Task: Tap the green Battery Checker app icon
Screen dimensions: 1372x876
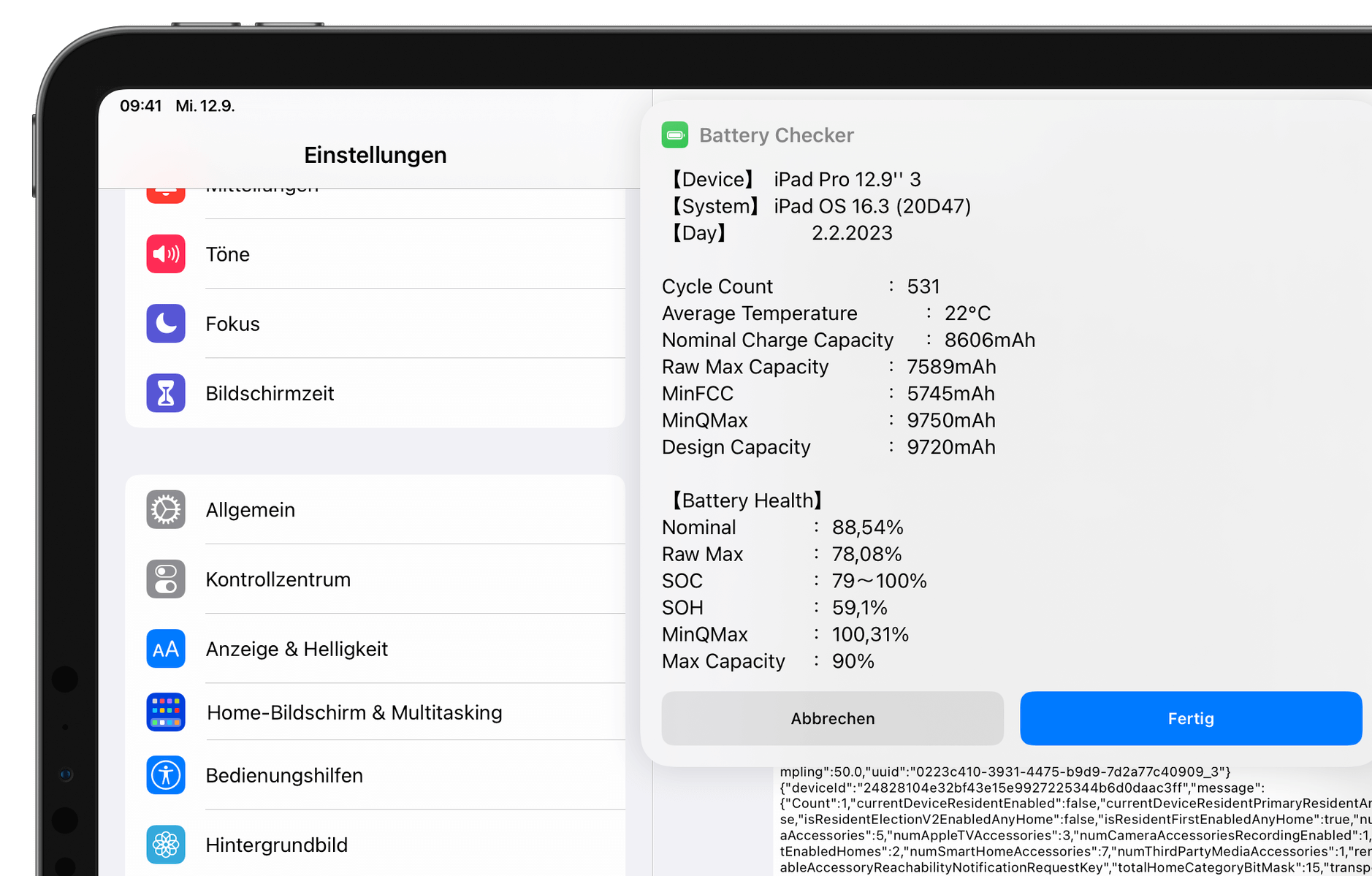Action: point(675,135)
